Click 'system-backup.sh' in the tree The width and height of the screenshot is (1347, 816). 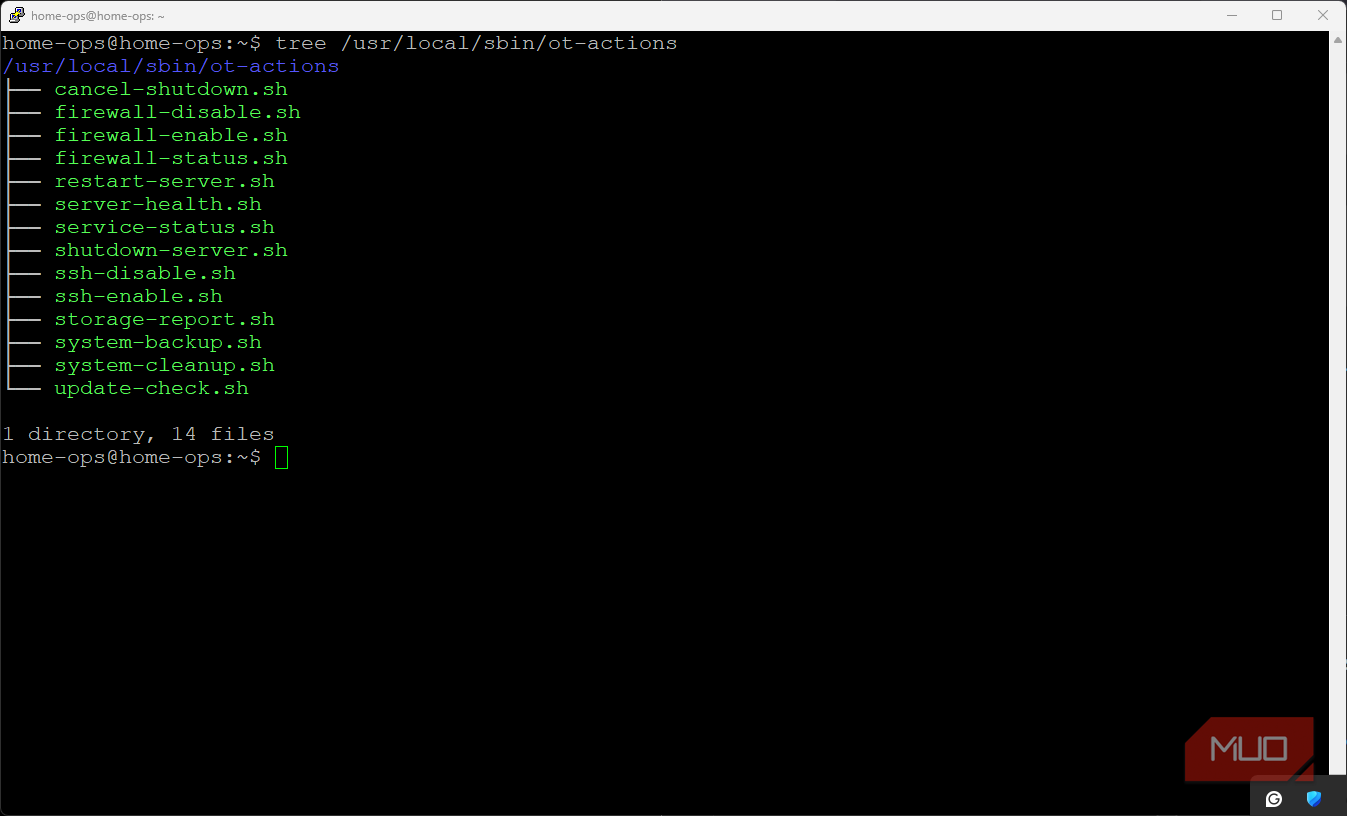tap(158, 342)
